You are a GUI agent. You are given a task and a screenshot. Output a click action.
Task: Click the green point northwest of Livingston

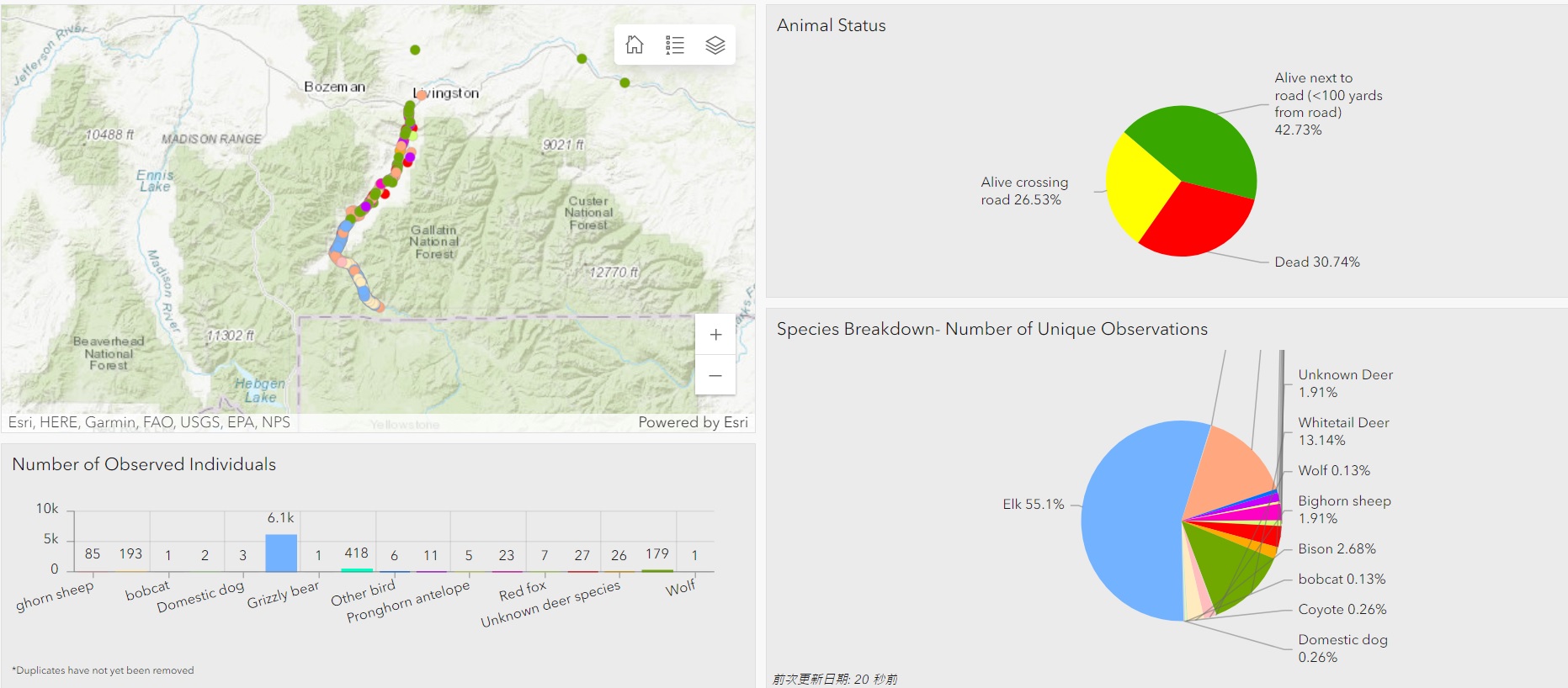point(415,50)
